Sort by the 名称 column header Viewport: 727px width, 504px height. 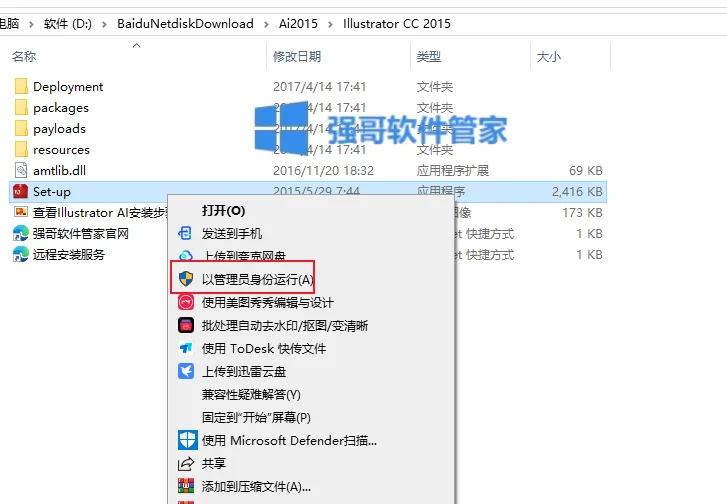click(x=24, y=57)
